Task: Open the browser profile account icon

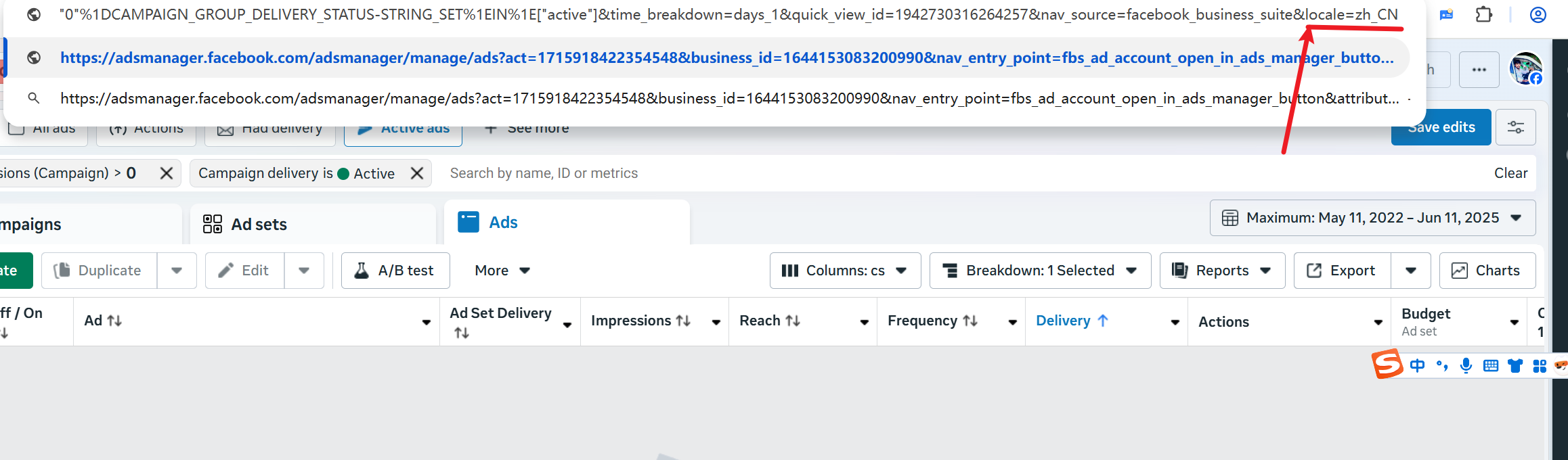Action: [1538, 14]
